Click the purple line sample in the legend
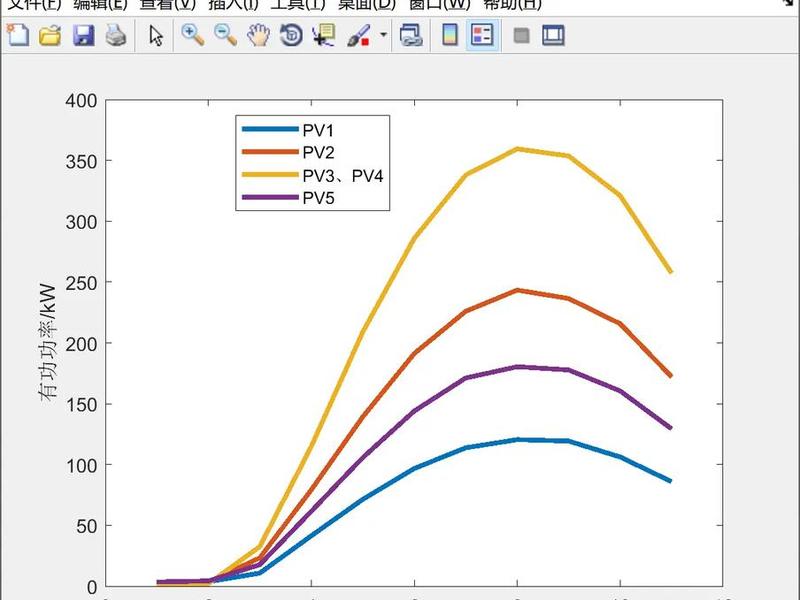The image size is (800, 600). [x=270, y=197]
